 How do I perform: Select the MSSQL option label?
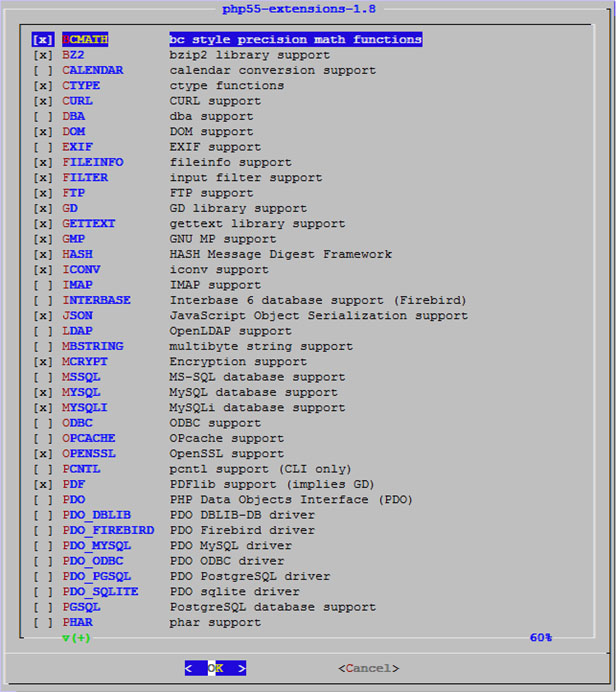(x=81, y=377)
